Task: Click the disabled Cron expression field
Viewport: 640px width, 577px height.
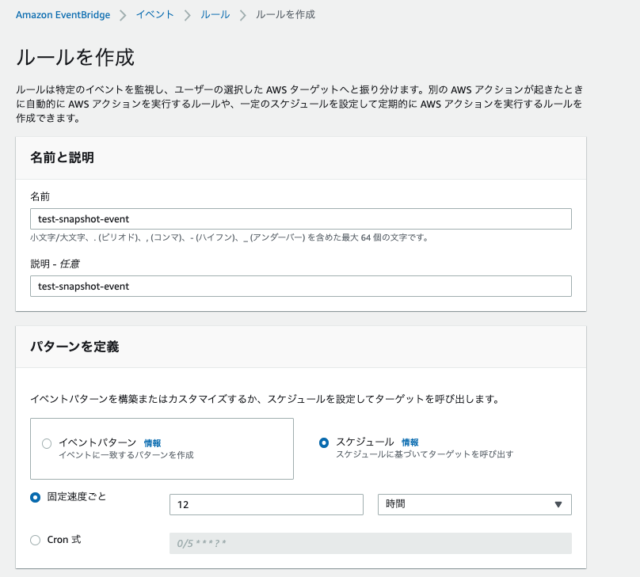Action: tap(371, 544)
